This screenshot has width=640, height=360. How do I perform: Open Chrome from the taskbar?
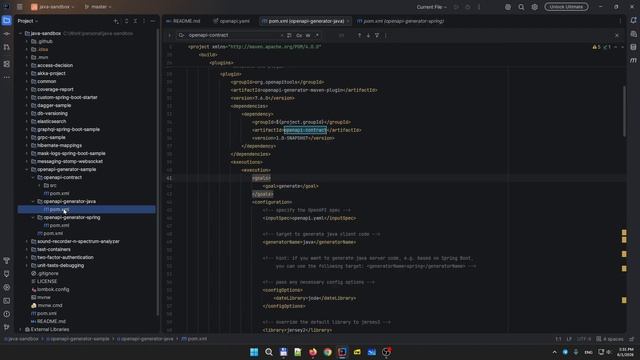click(327, 352)
